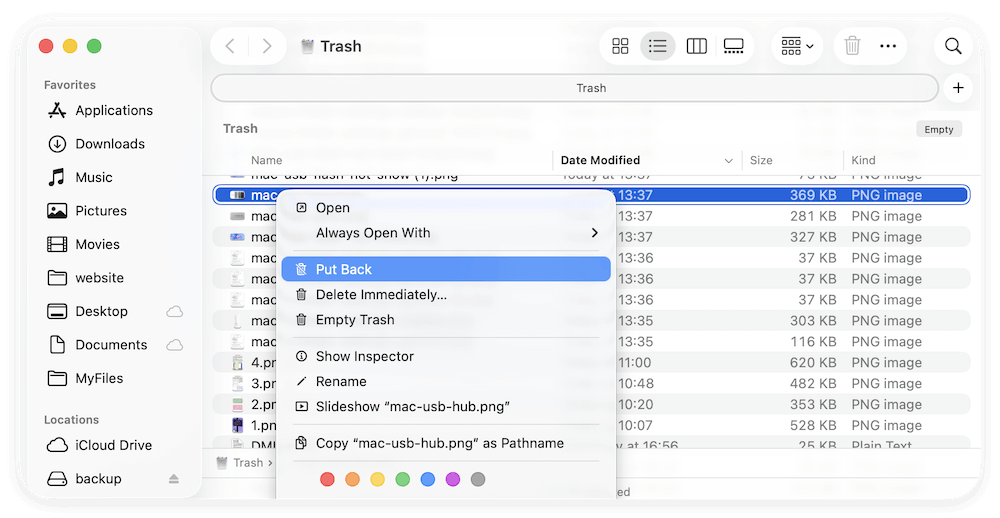Switch to column view
Screen dimensions: 1000x518
click(696, 46)
